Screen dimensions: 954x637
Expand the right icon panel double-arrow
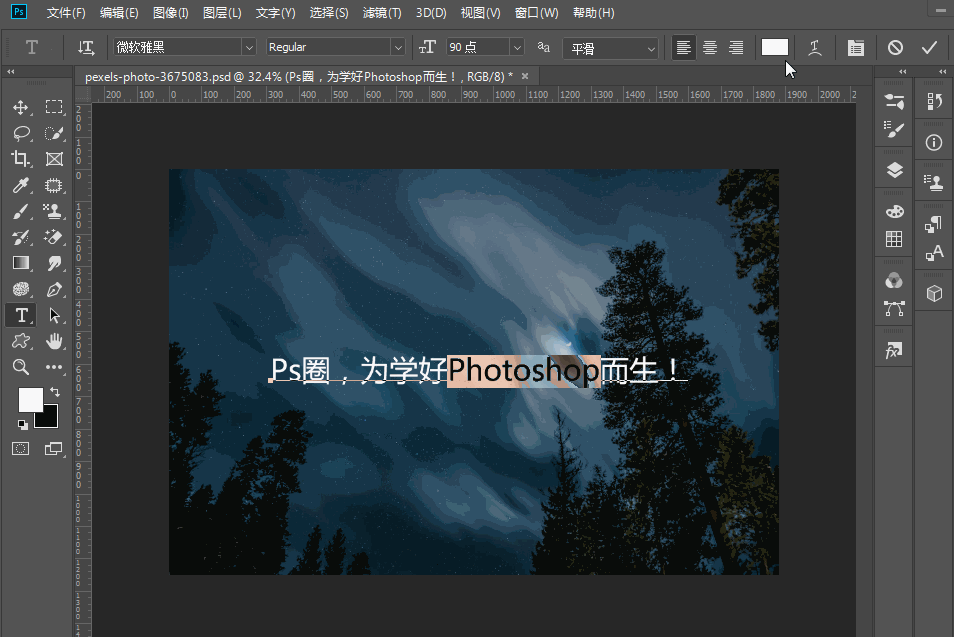(x=942, y=72)
